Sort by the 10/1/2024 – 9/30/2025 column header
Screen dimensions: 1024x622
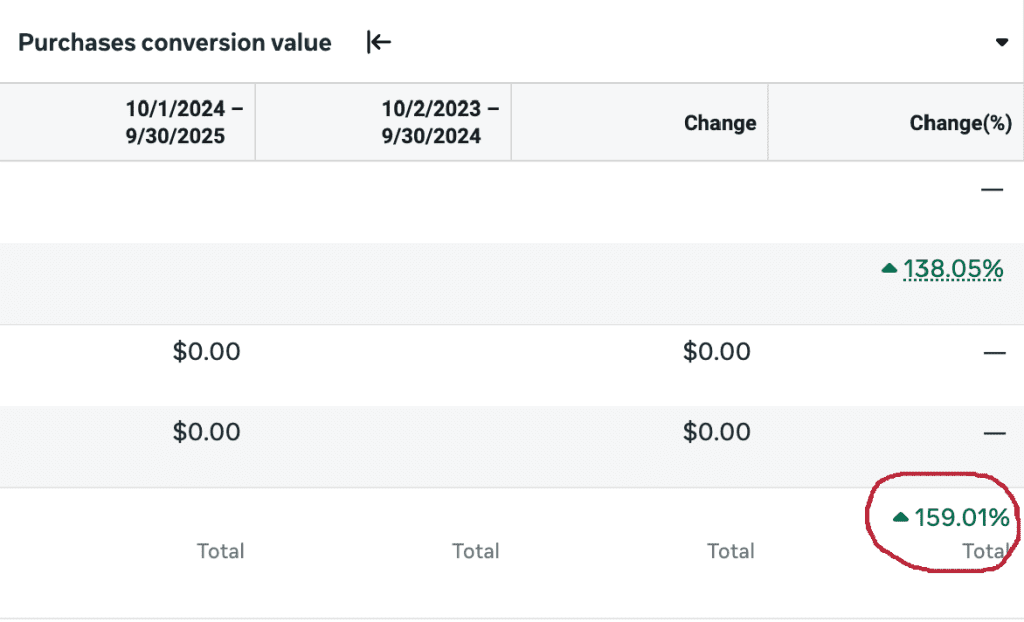coord(184,122)
